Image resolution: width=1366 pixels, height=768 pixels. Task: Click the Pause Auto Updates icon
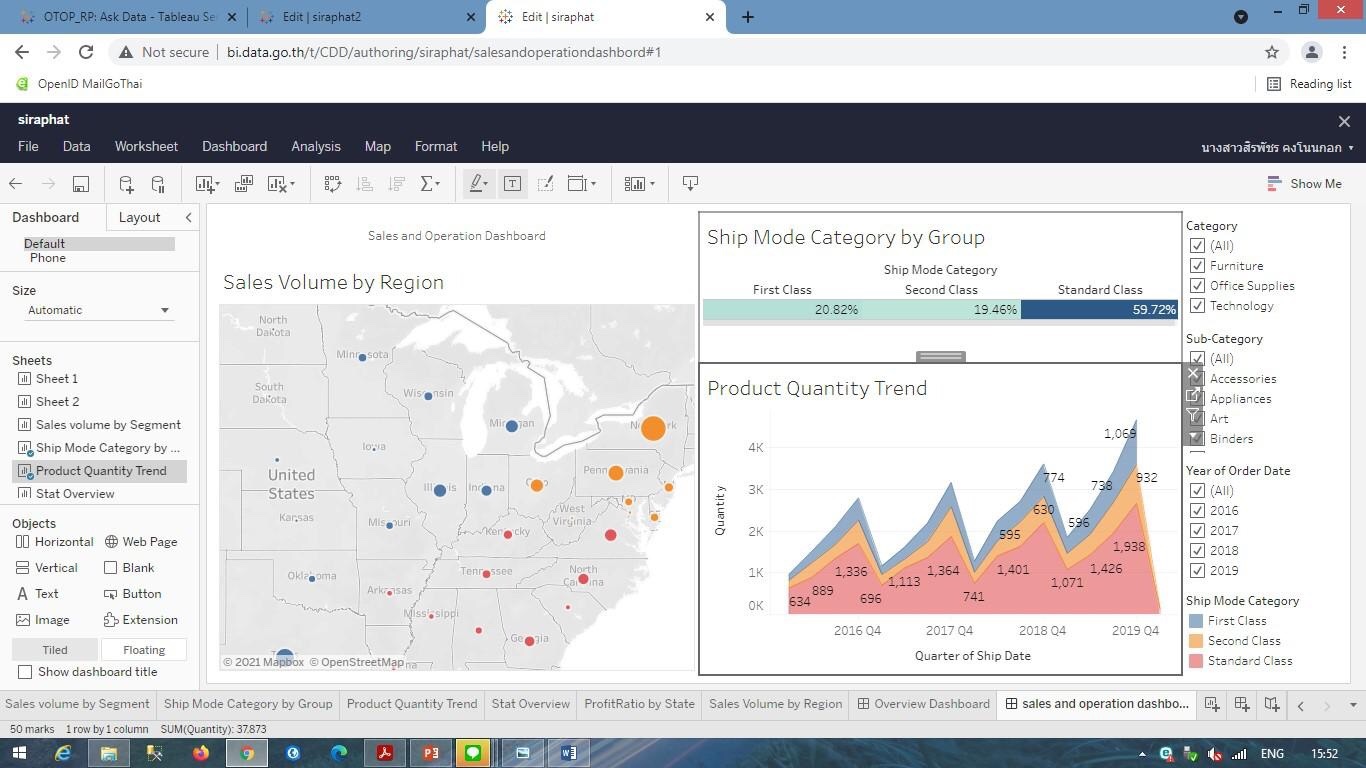tap(158, 184)
